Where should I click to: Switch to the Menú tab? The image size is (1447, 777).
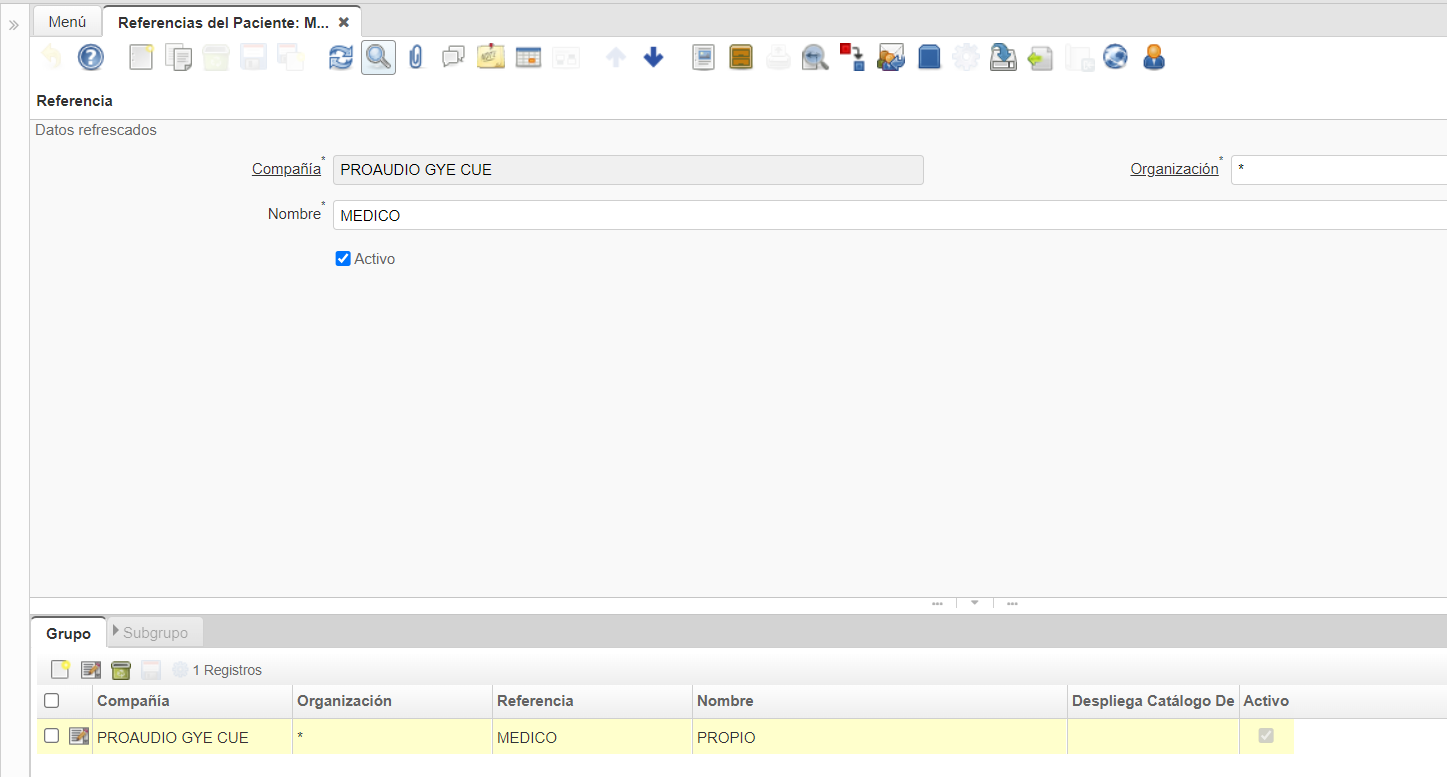[x=67, y=22]
